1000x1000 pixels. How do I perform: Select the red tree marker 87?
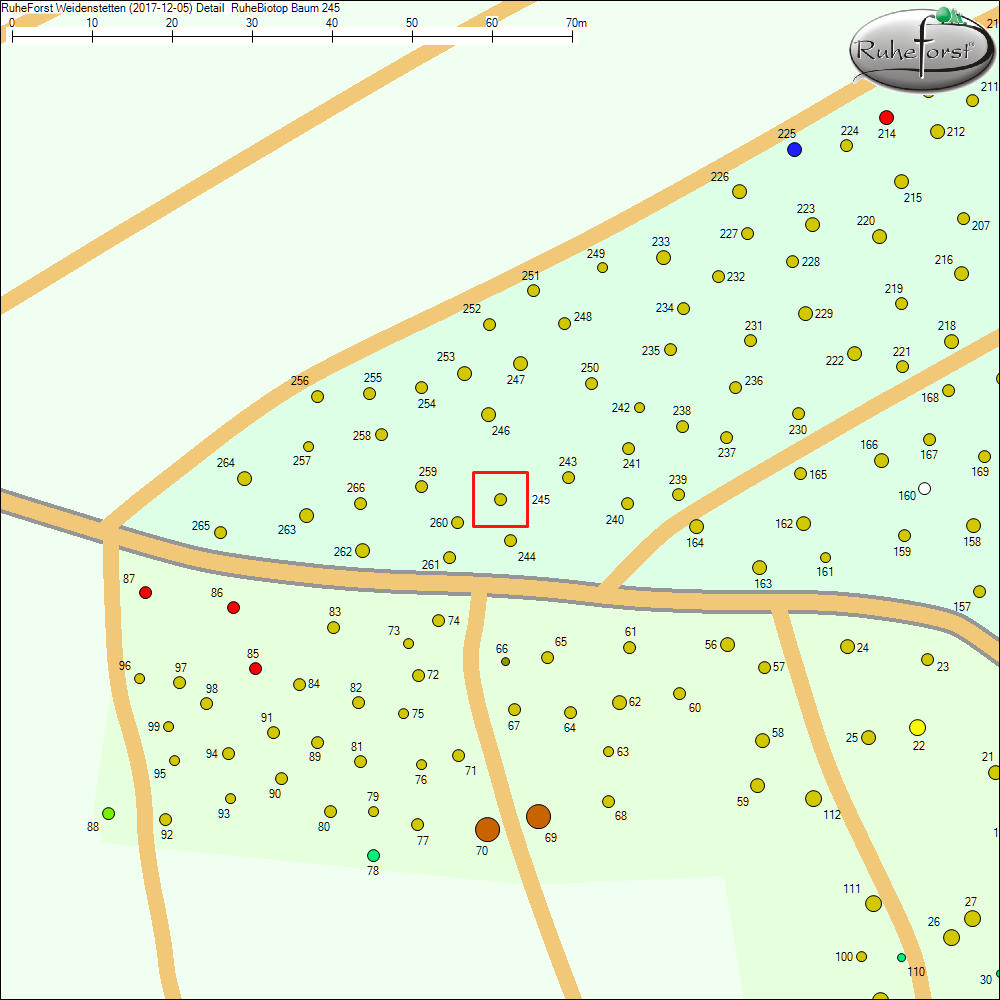click(x=145, y=592)
